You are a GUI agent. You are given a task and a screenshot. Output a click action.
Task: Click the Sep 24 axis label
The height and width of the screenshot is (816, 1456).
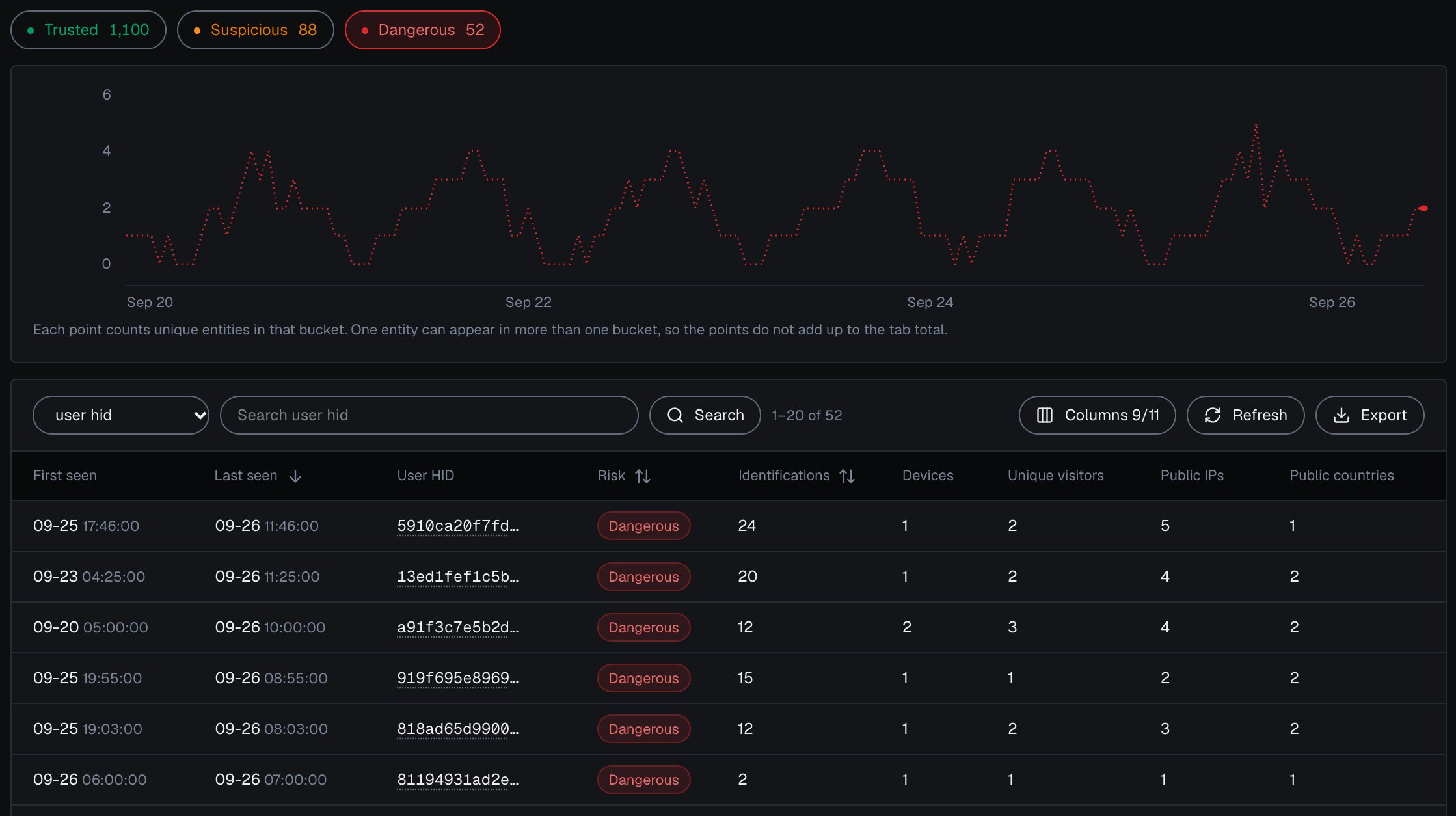click(x=930, y=302)
